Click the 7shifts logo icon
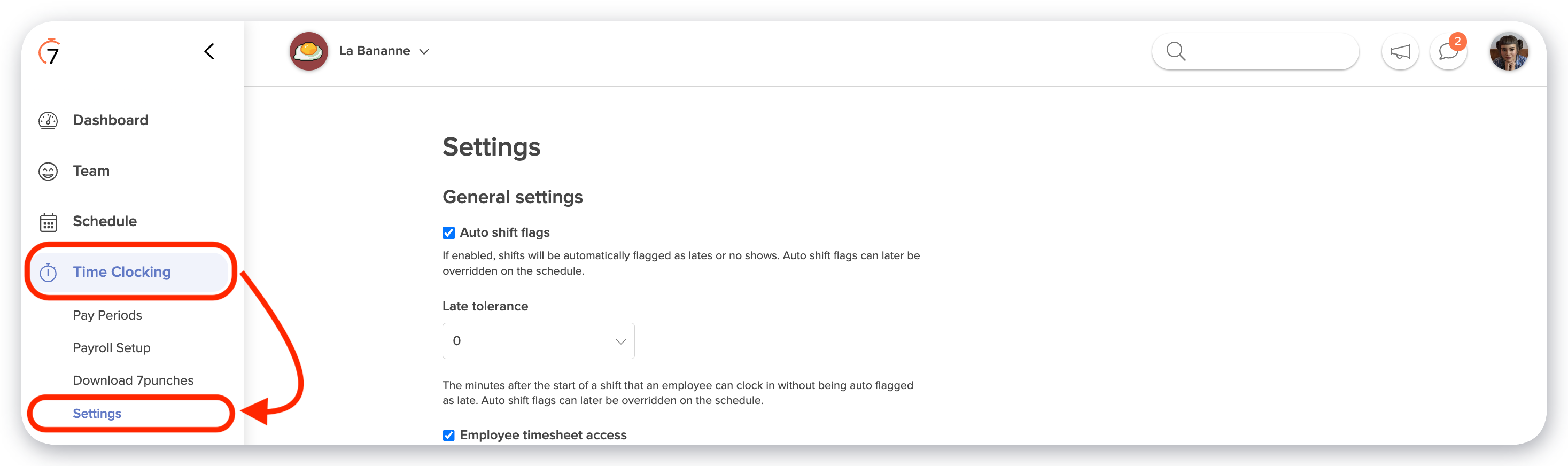 click(50, 52)
